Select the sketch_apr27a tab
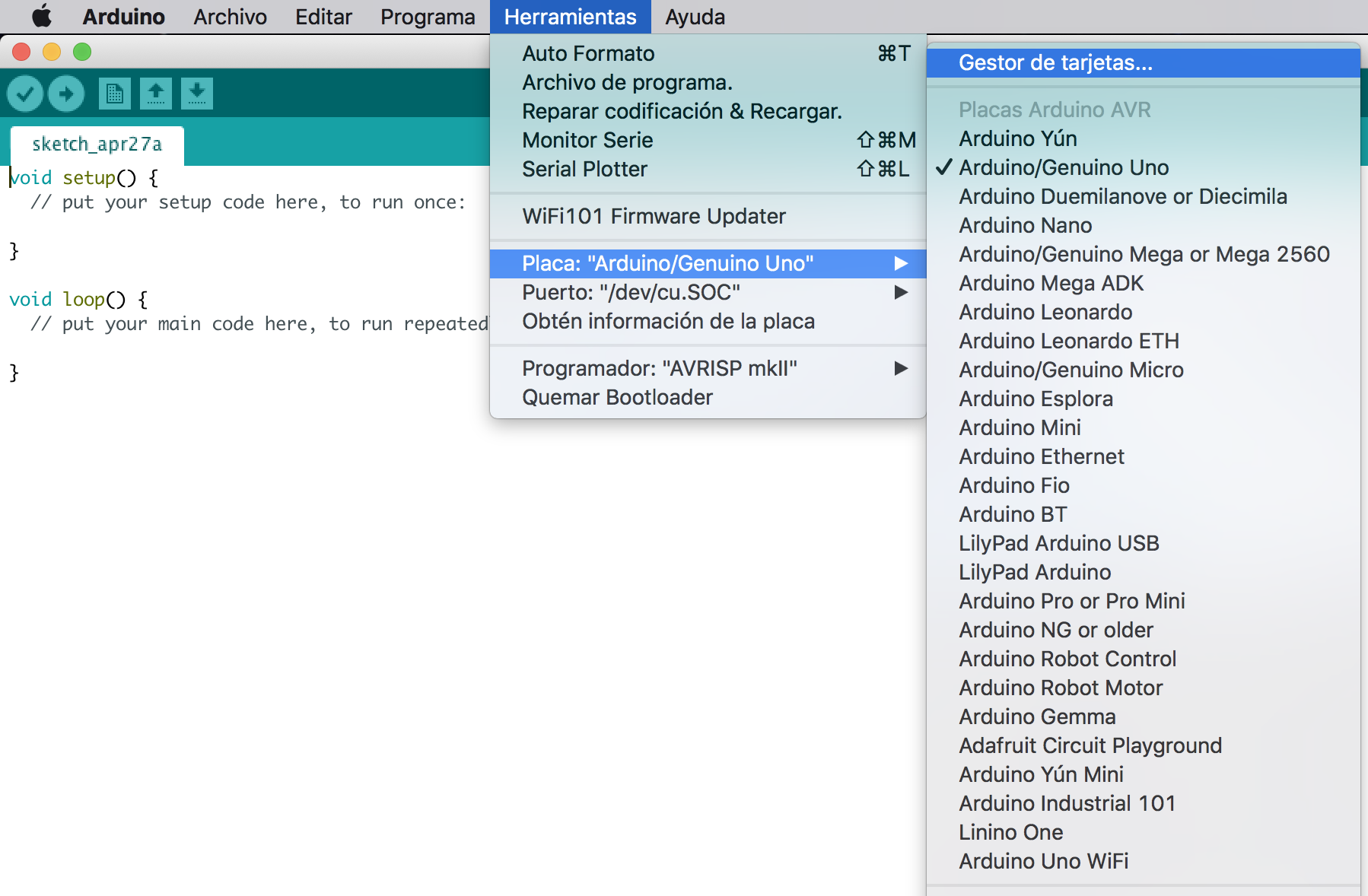Image resolution: width=1368 pixels, height=896 pixels. [97, 145]
